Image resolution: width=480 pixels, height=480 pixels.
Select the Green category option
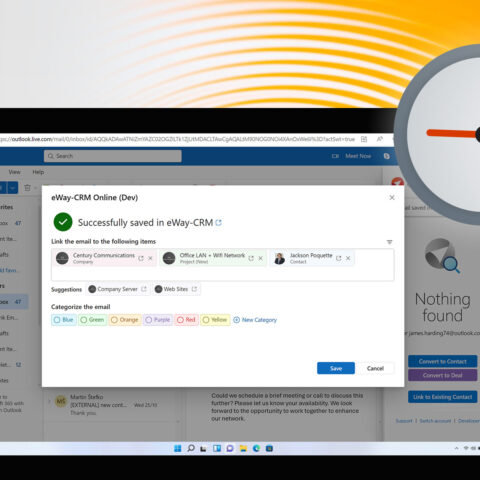[x=93, y=320]
